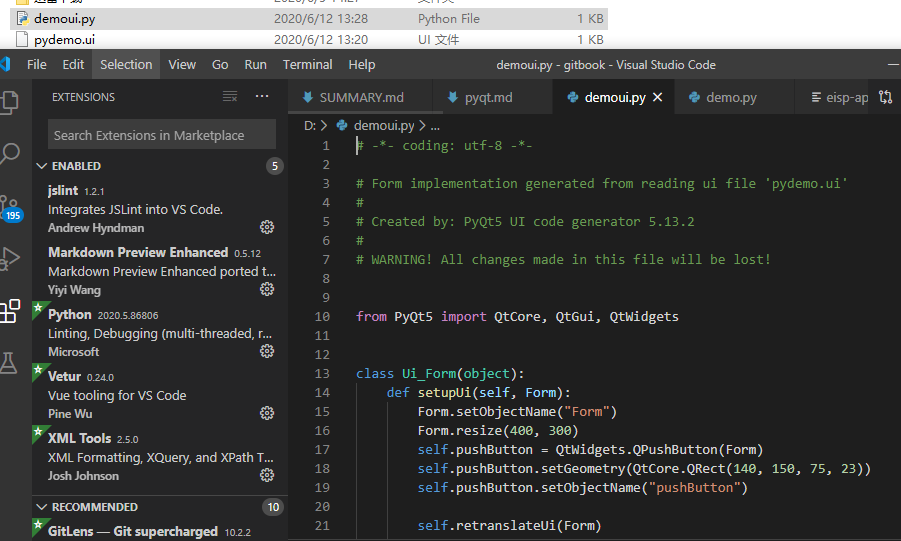Focus Search Extensions in Marketplace field
This screenshot has height=541, width=901.
(161, 135)
